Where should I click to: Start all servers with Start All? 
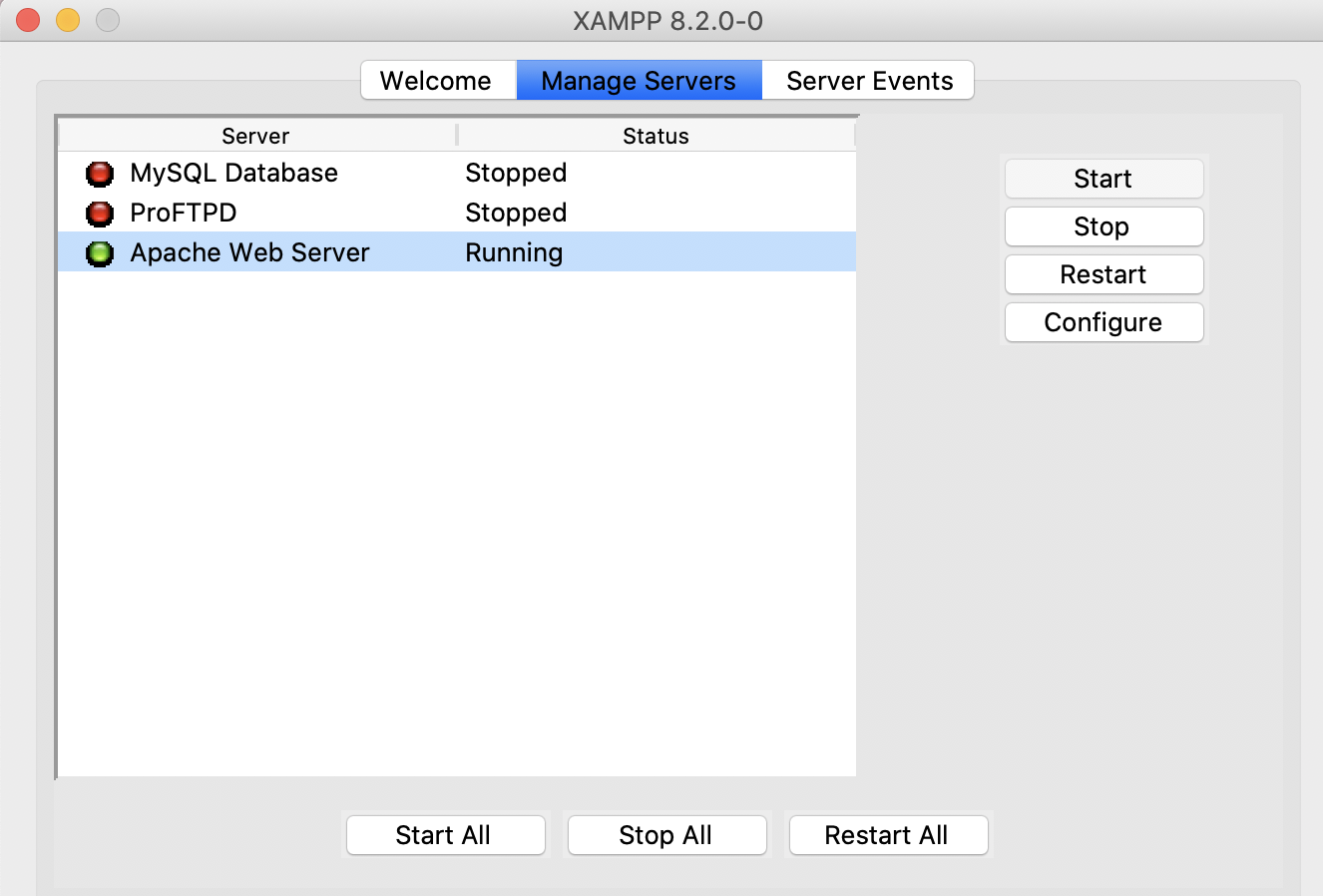tap(445, 835)
